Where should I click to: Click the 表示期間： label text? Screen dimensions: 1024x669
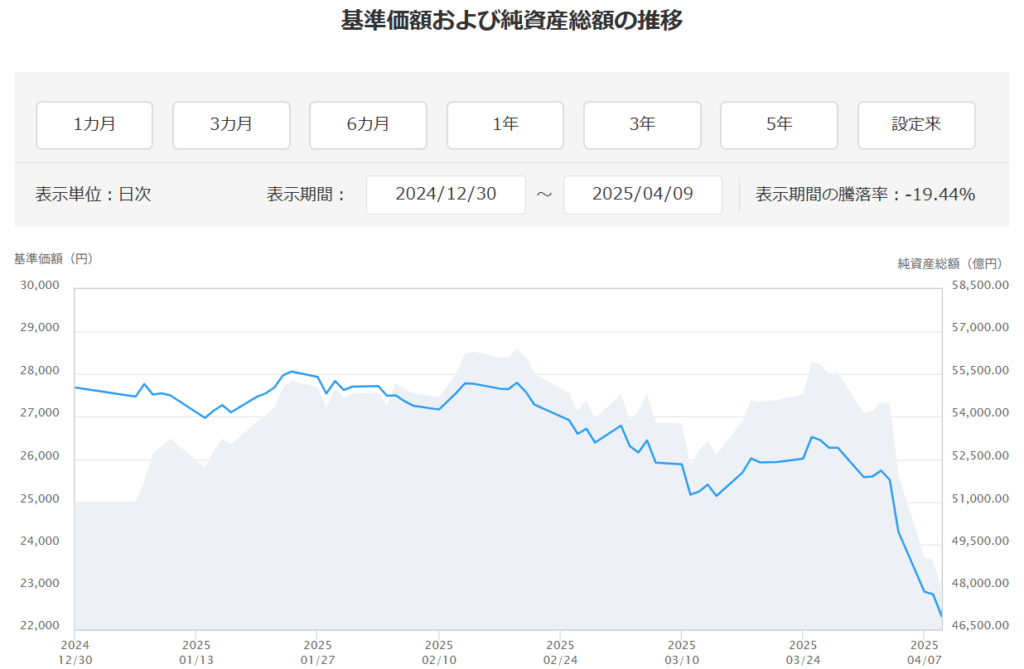(x=307, y=195)
